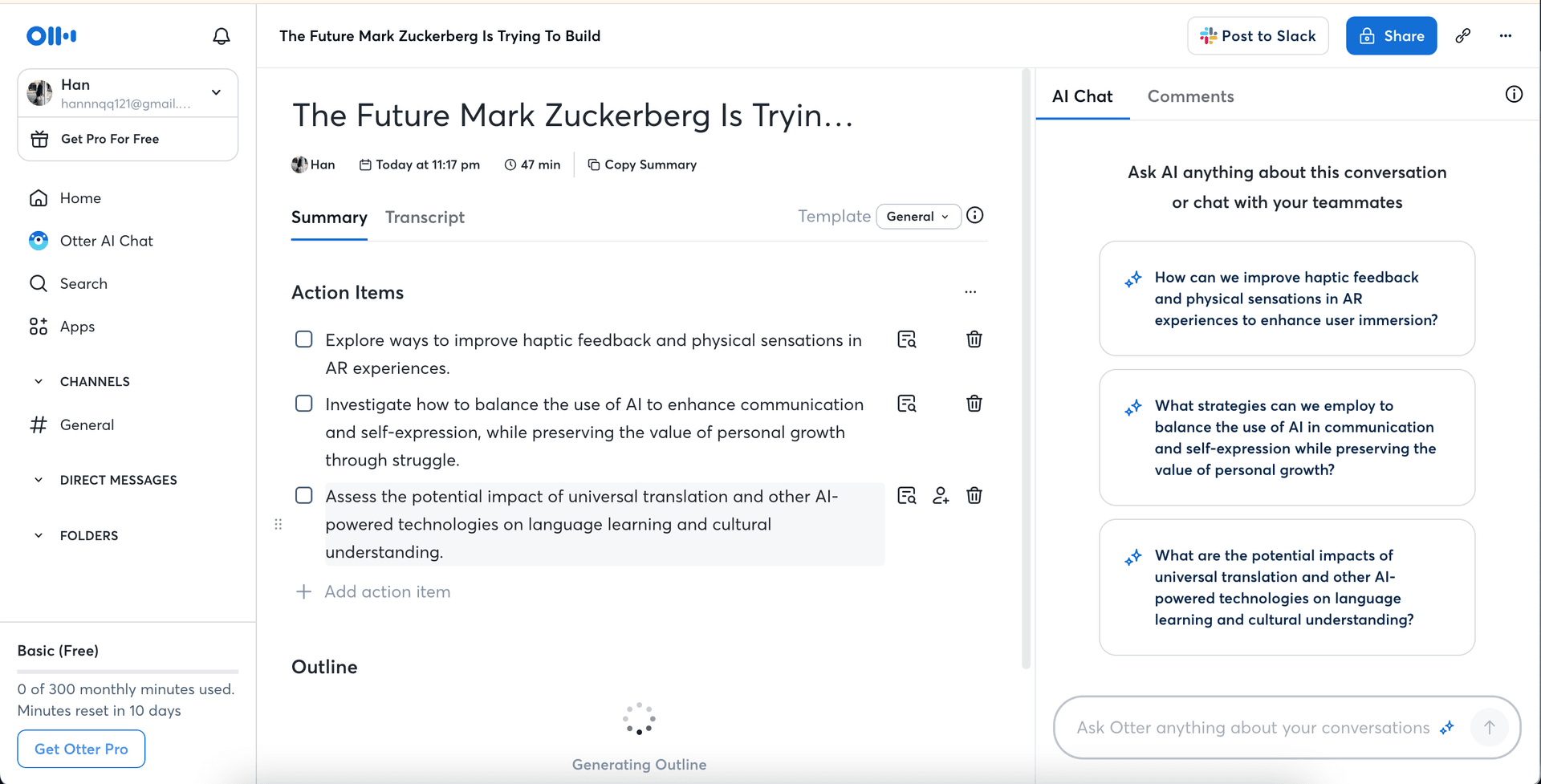
Task: Click the copy link icon
Action: tap(1462, 36)
